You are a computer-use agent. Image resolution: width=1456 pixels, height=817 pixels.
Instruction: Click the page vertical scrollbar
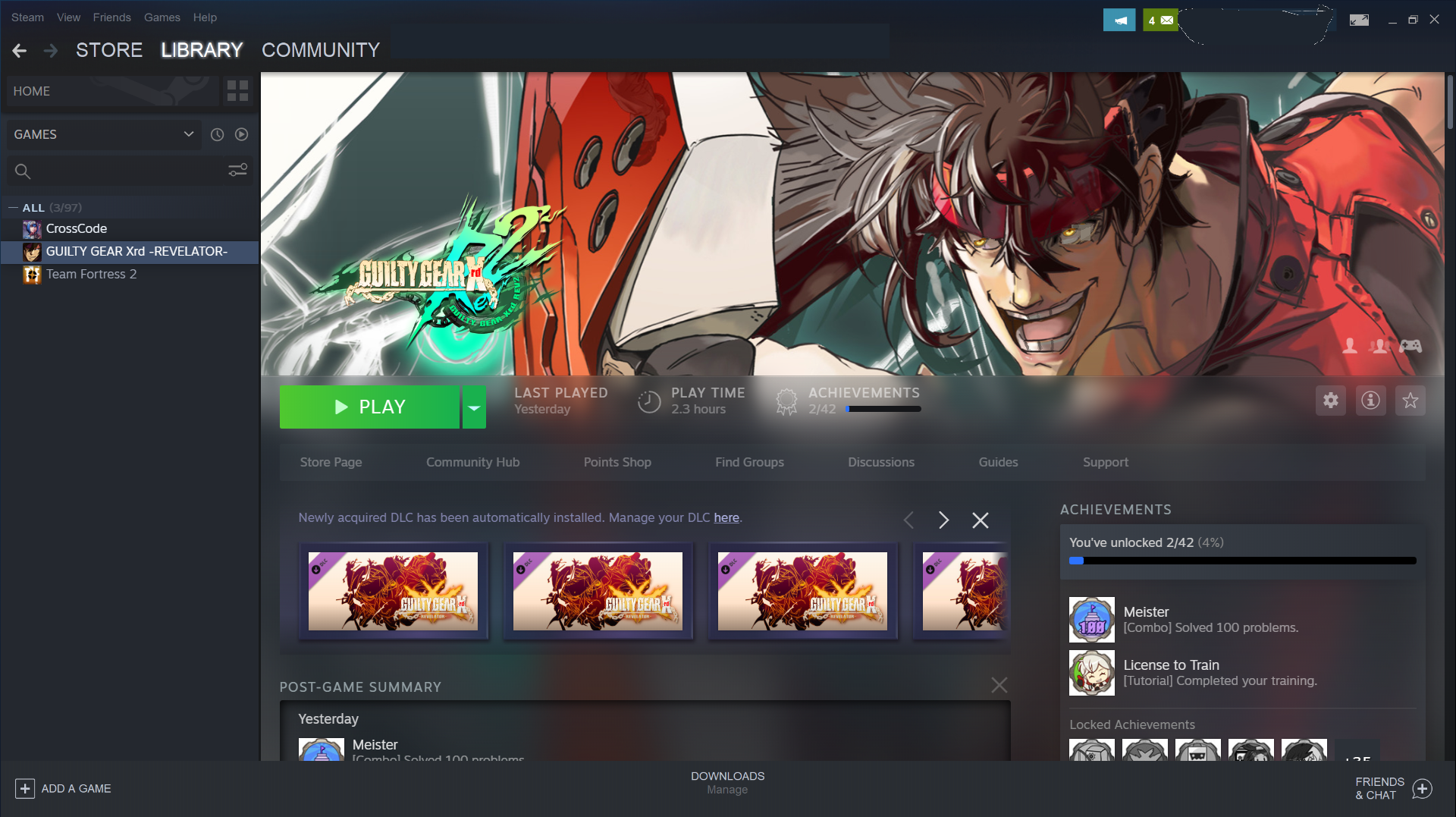tap(1450, 102)
